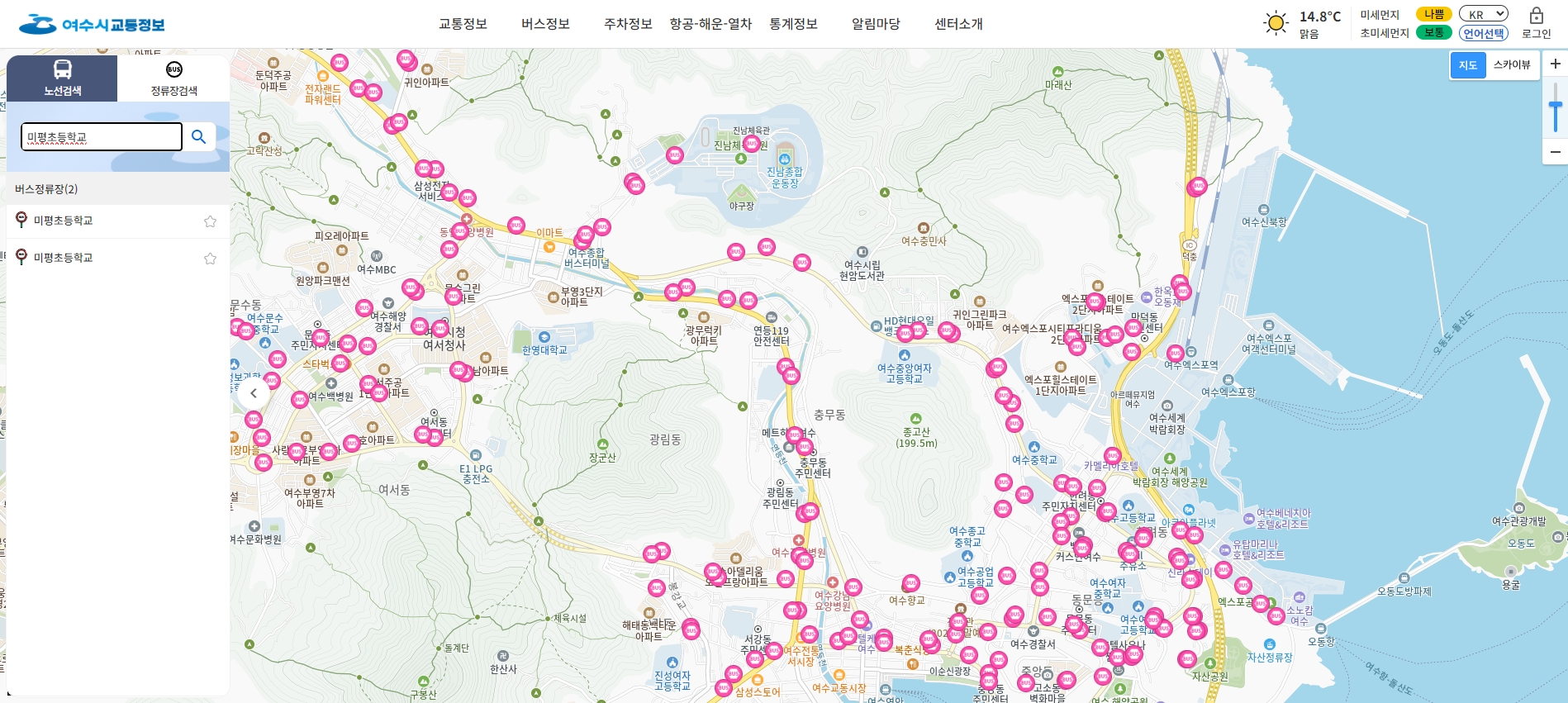This screenshot has height=703, width=1568.
Task: Click the bus stop marker at 진남체육관
Action: click(751, 144)
